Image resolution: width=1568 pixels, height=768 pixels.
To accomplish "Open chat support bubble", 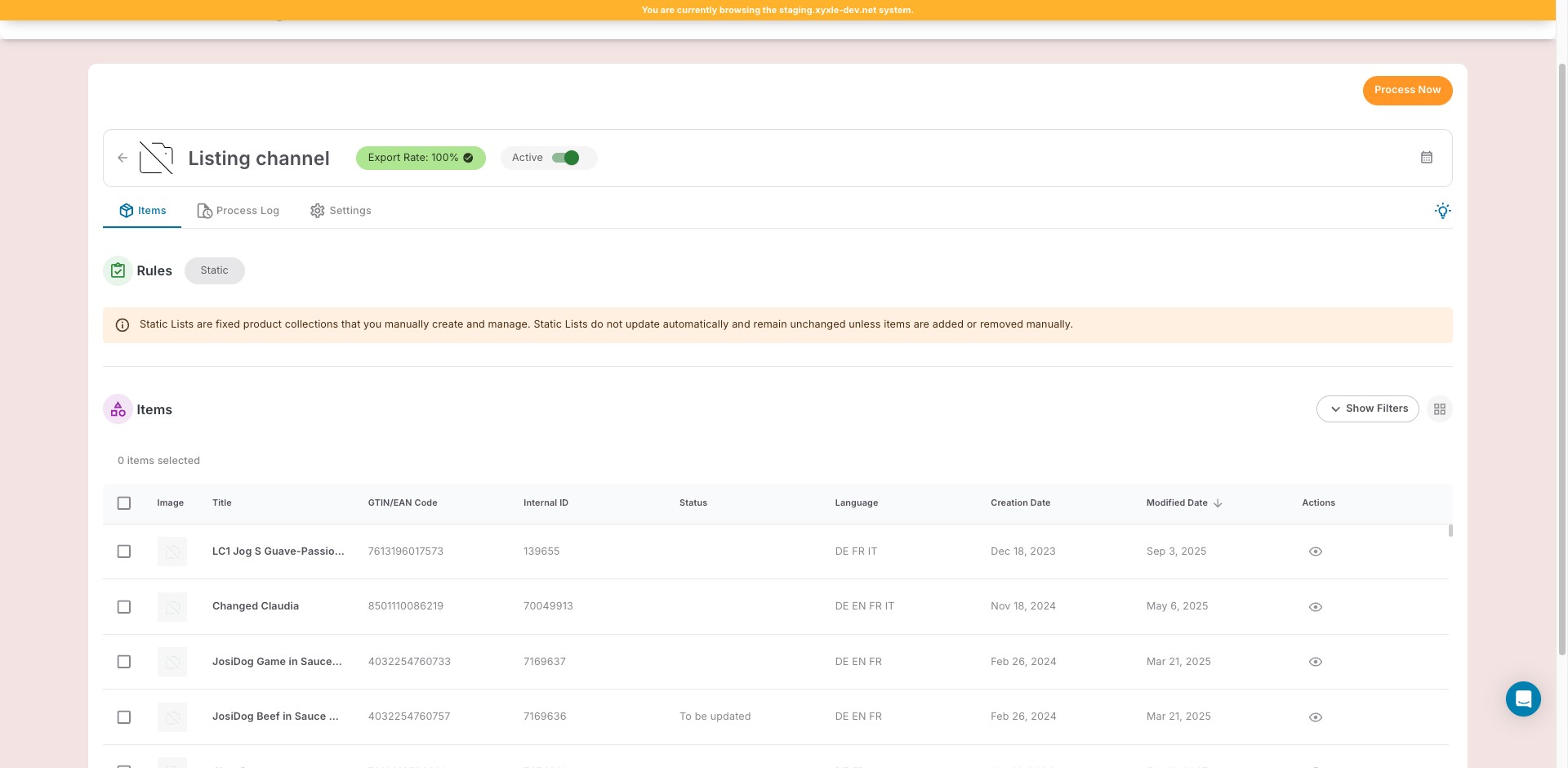I will click(1522, 699).
